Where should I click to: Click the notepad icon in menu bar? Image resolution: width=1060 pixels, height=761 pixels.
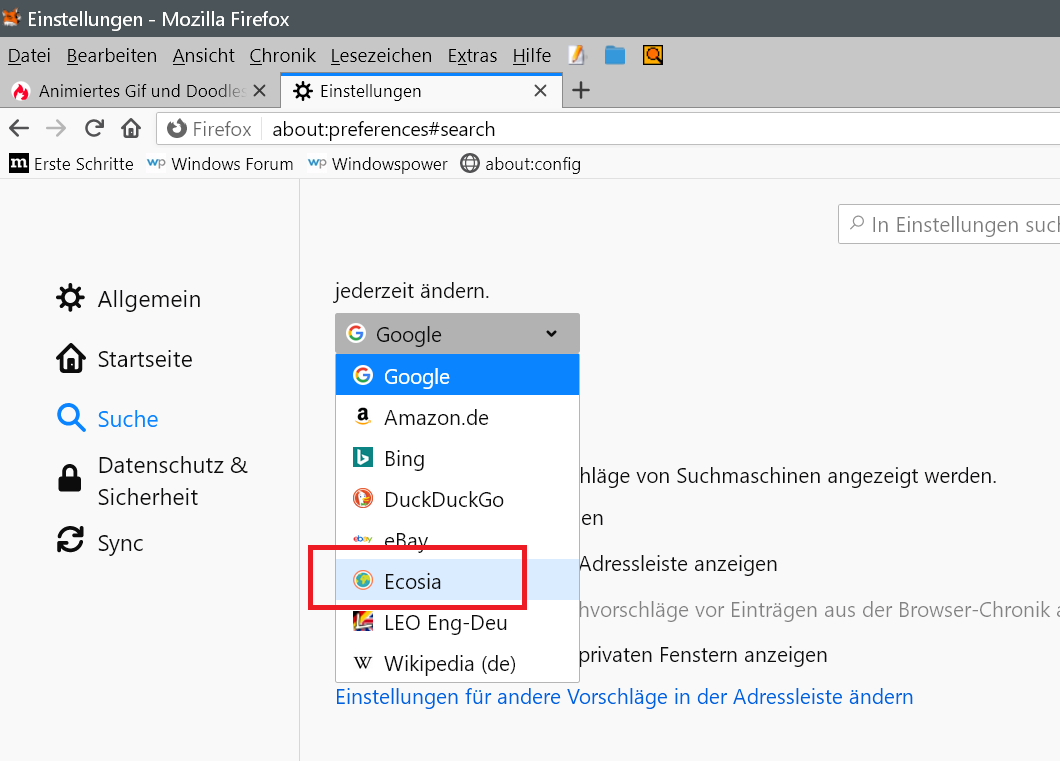tap(576, 55)
